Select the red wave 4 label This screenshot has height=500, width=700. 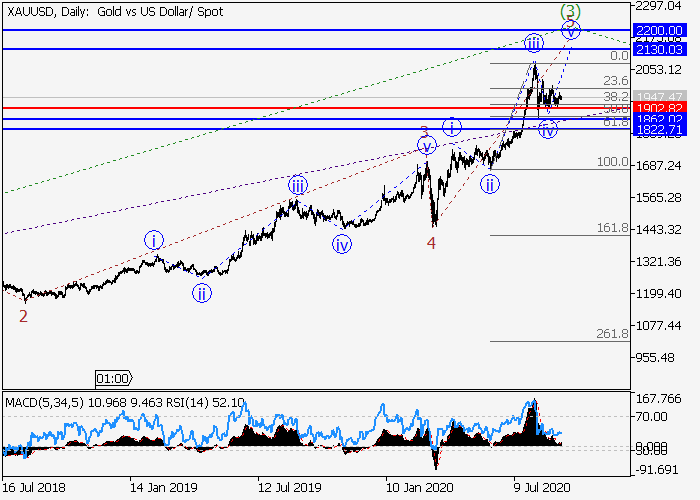coord(432,243)
